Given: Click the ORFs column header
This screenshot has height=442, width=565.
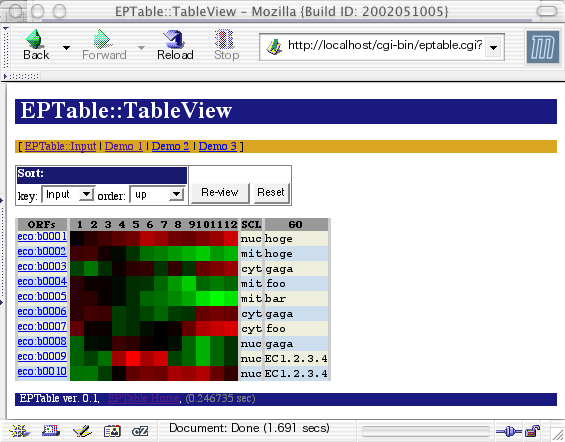Looking at the screenshot, I should 42,224.
